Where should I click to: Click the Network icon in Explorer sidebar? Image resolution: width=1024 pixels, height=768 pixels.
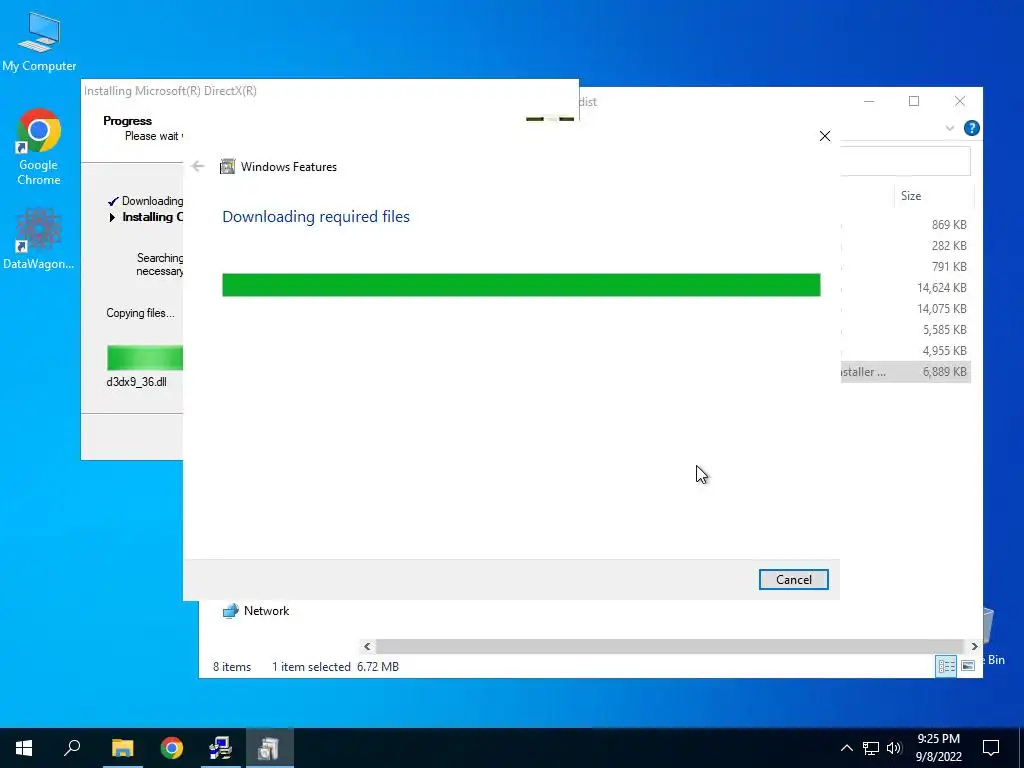(230, 611)
